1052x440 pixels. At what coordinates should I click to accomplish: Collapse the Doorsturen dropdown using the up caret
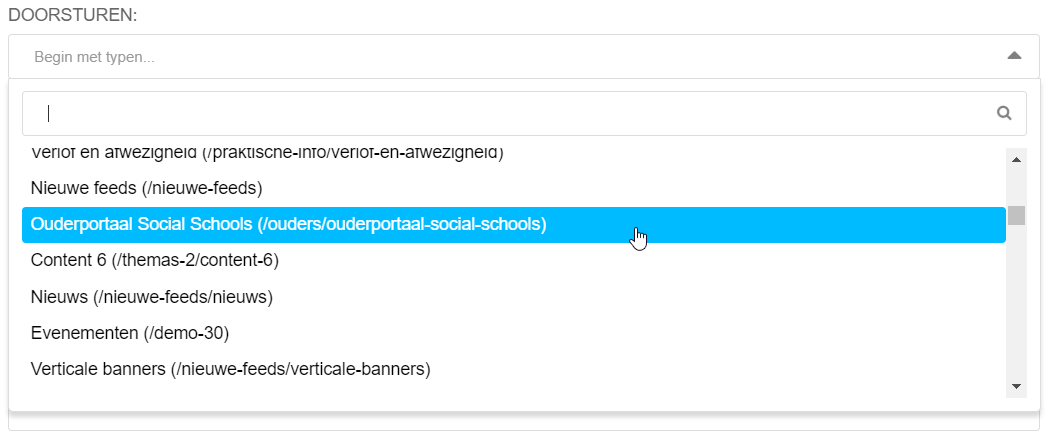click(1014, 56)
